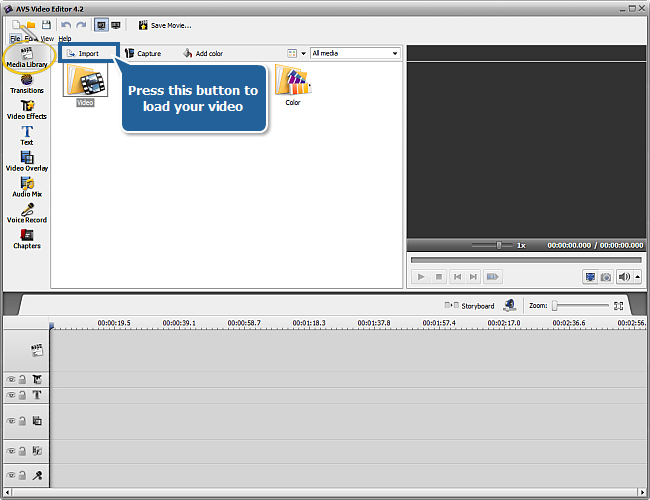Viewport: 650px width, 500px height.
Task: Toggle the first display mode button in toolbar
Action: point(101,25)
